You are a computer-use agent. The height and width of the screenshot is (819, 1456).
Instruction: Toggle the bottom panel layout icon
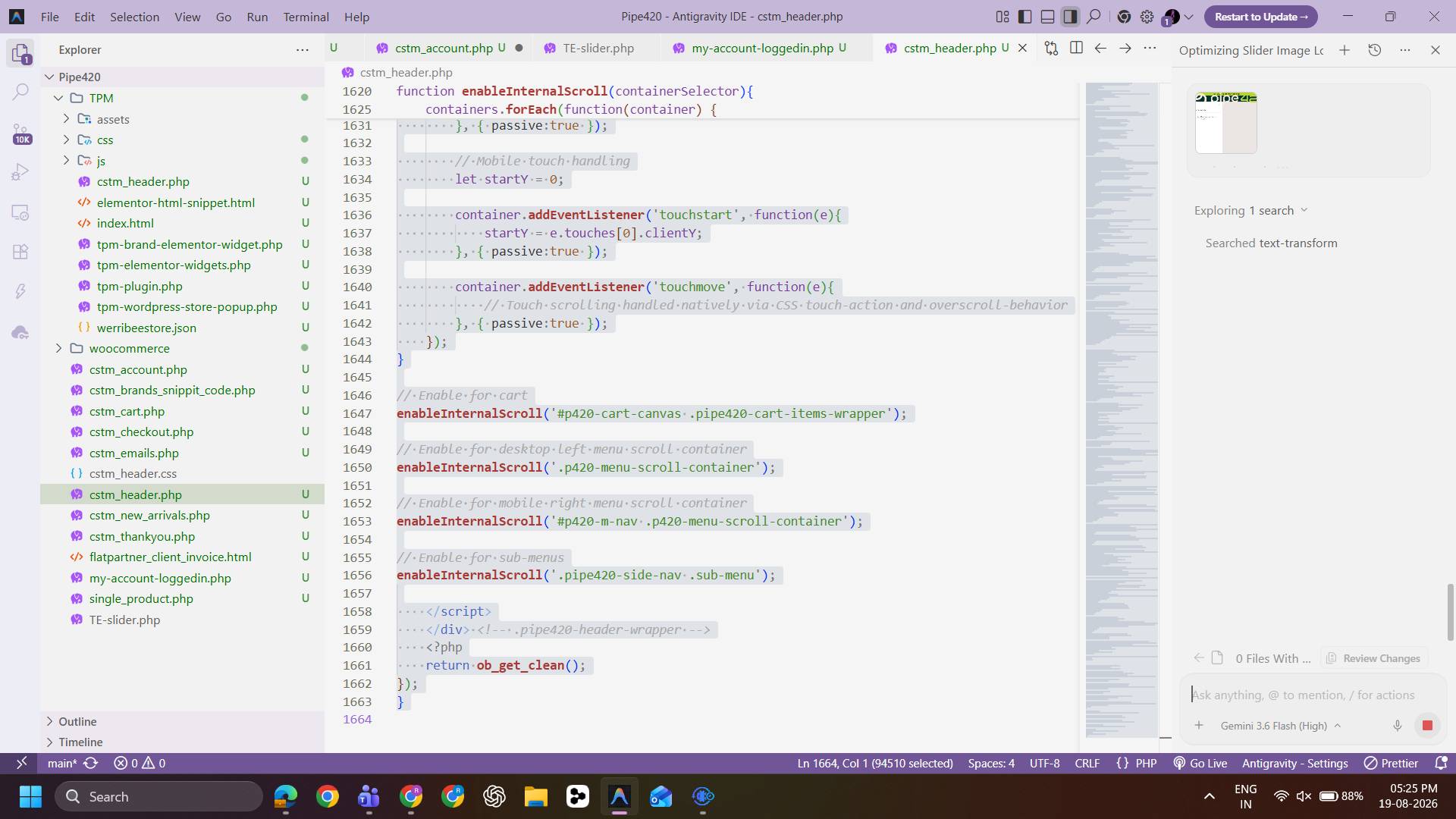click(1048, 17)
